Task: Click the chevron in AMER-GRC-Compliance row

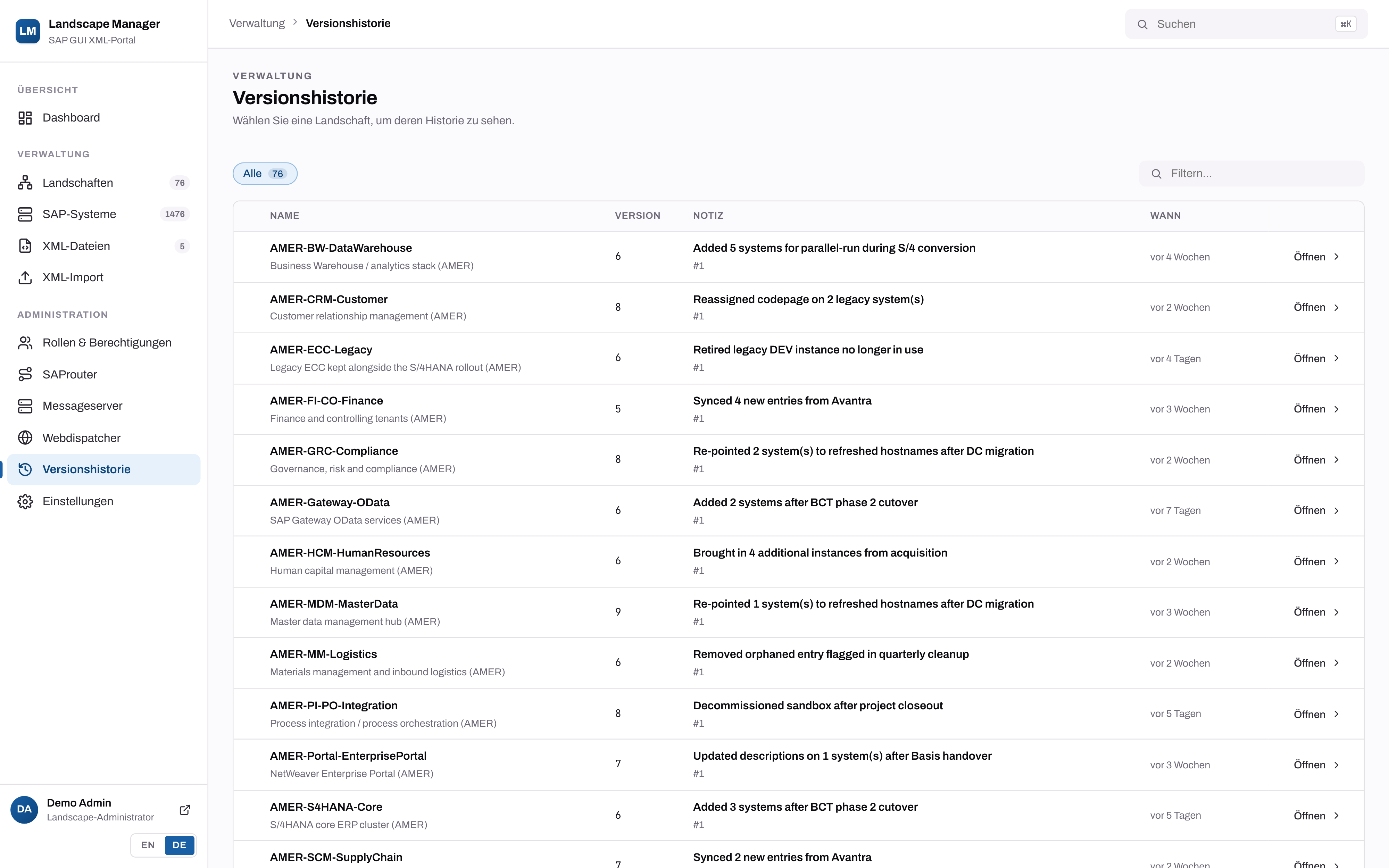Action: [1336, 460]
